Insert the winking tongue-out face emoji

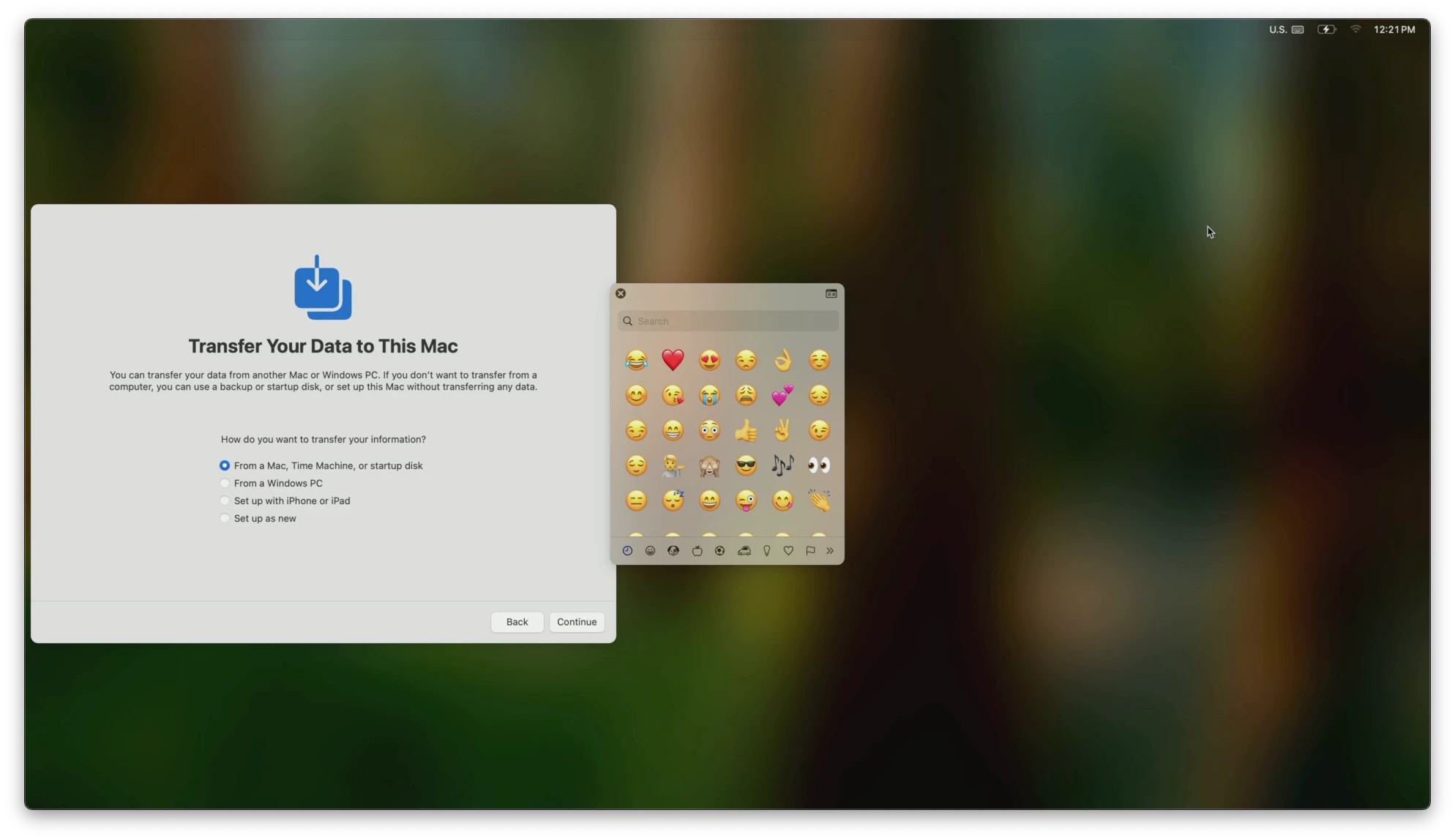click(746, 500)
